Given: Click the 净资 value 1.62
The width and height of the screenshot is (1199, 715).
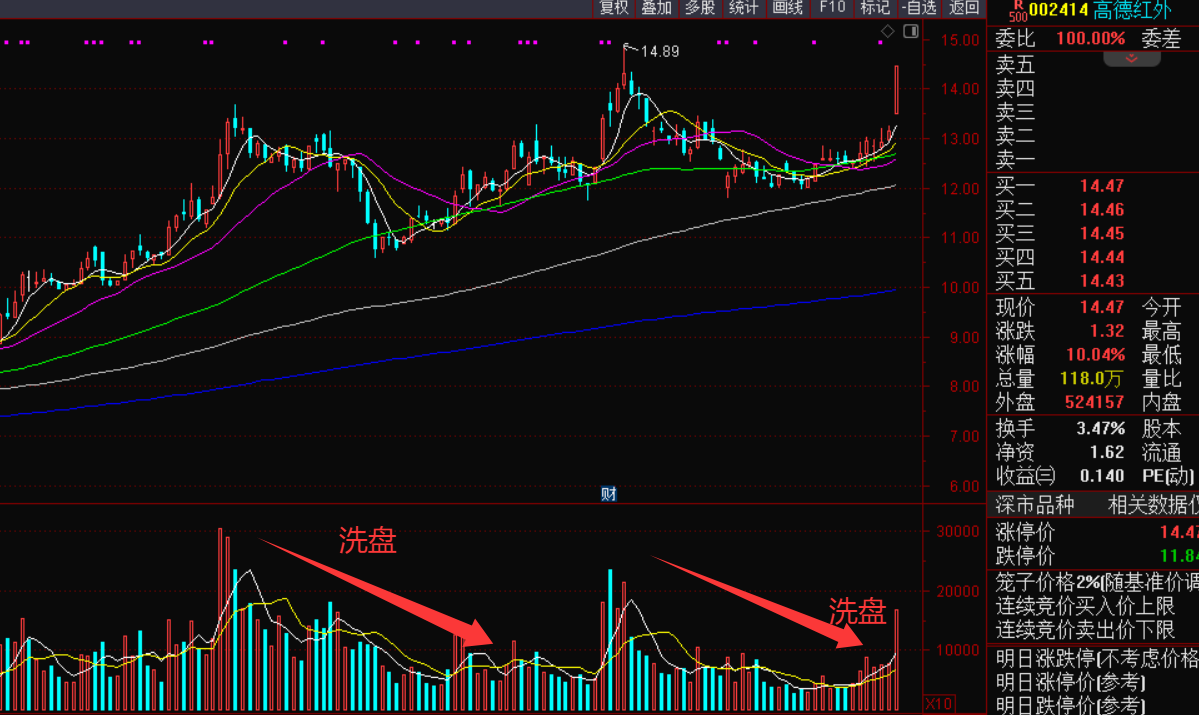Looking at the screenshot, I should 1106,452.
